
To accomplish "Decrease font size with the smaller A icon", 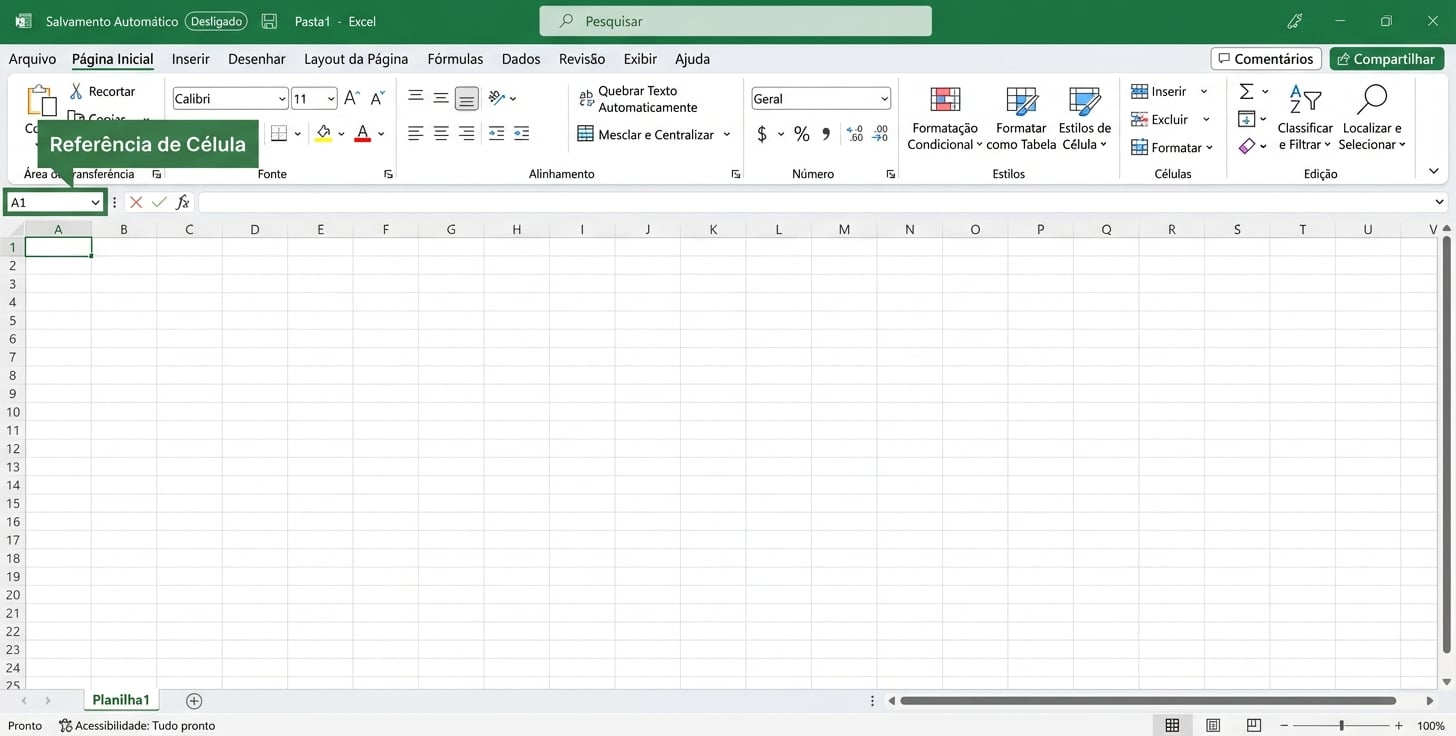I will click(x=377, y=98).
